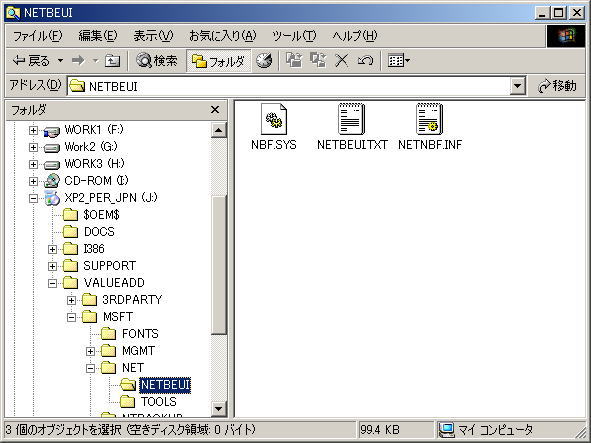Expand the I386 folder node
591x443 pixels.
(x=52, y=249)
